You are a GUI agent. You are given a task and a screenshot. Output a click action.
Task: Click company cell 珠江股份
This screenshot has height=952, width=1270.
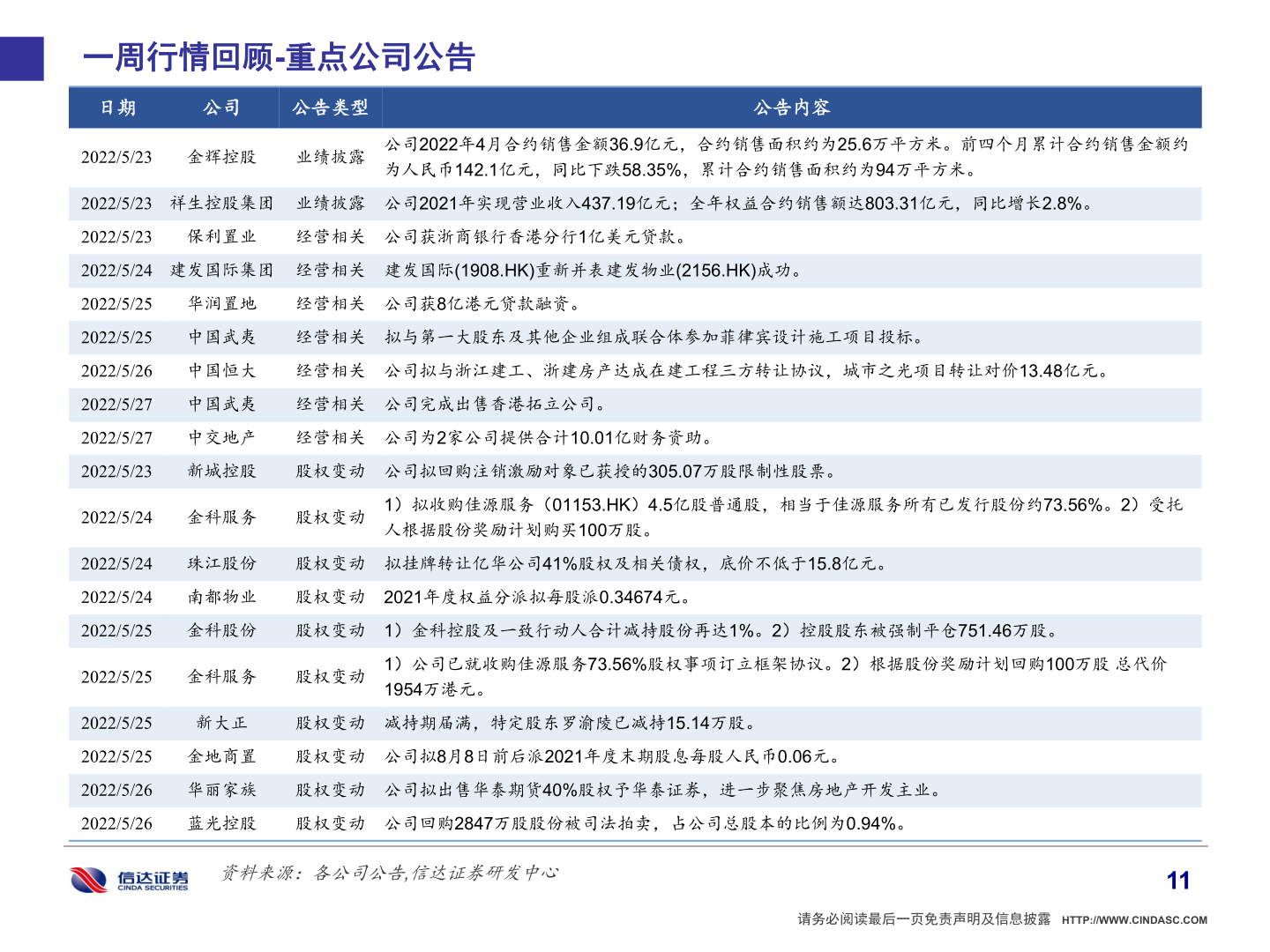click(221, 564)
